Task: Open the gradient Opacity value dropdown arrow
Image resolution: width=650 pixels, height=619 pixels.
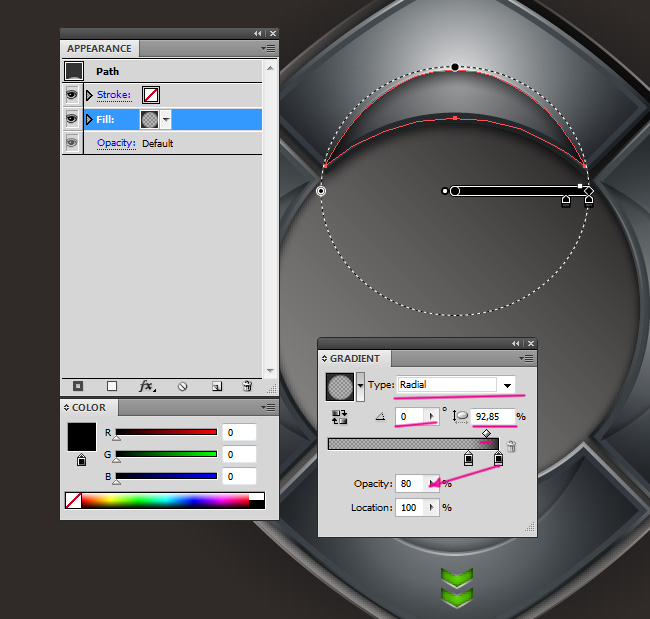Action: click(x=431, y=483)
